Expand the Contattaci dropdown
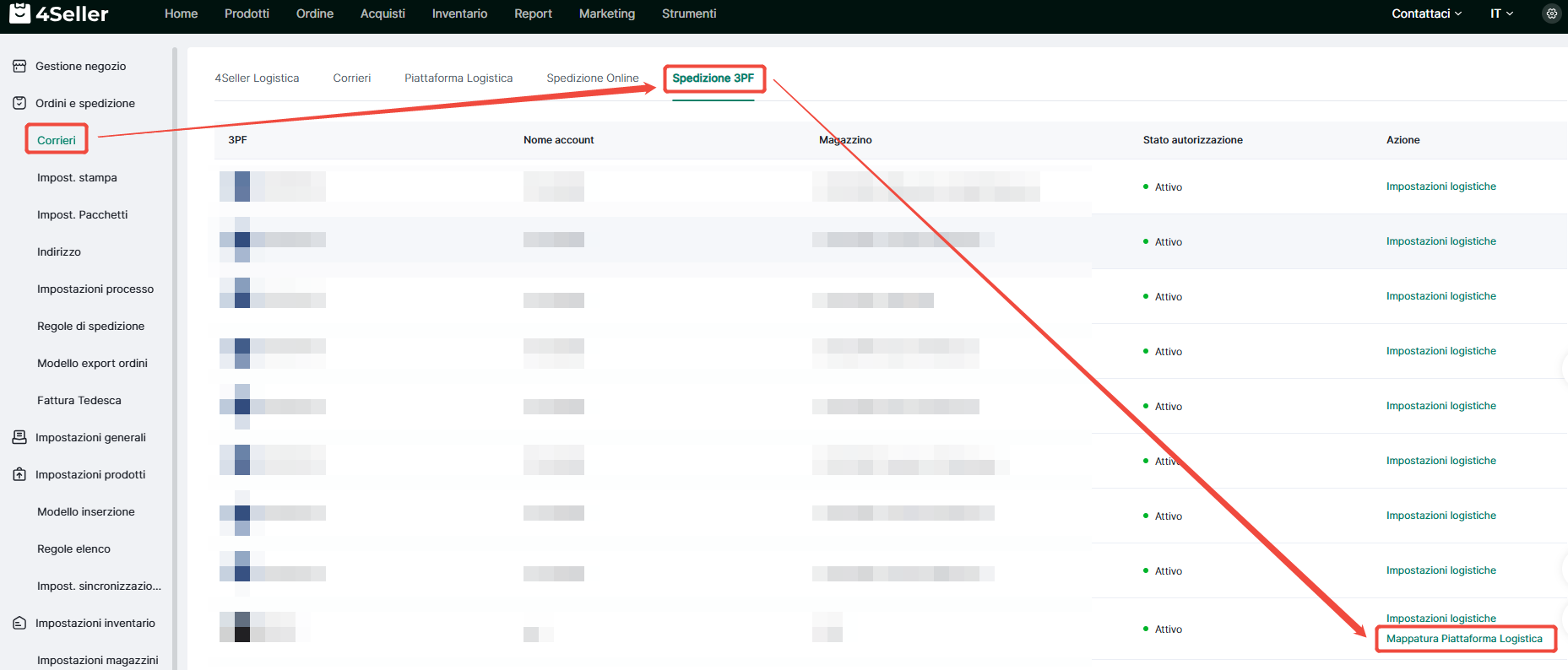 pyautogui.click(x=1426, y=14)
